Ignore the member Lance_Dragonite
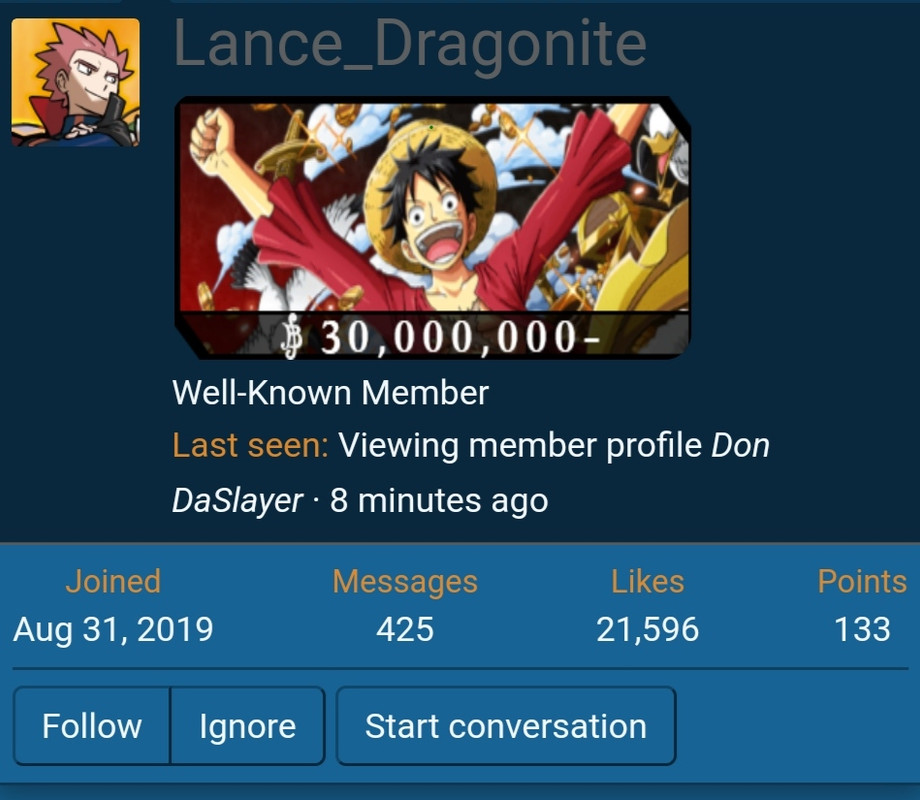Screen dimensions: 920x800 tap(248, 726)
